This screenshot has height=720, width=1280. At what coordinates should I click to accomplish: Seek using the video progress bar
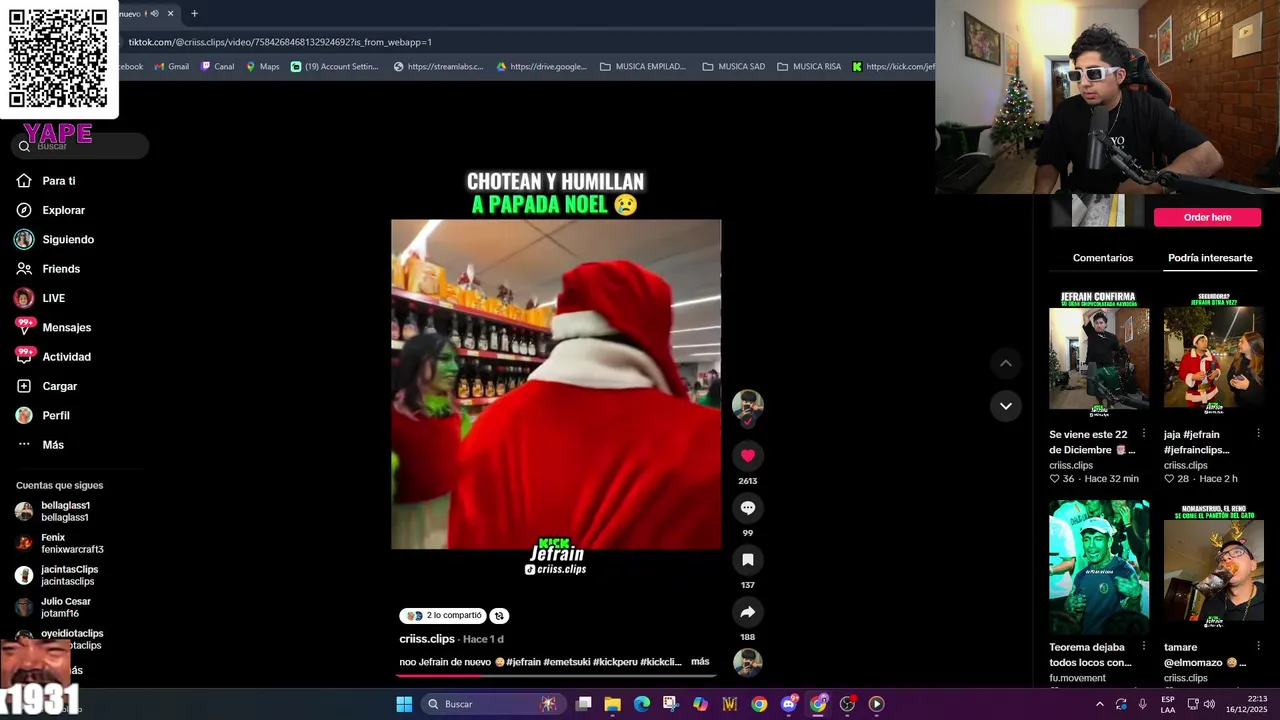[555, 676]
